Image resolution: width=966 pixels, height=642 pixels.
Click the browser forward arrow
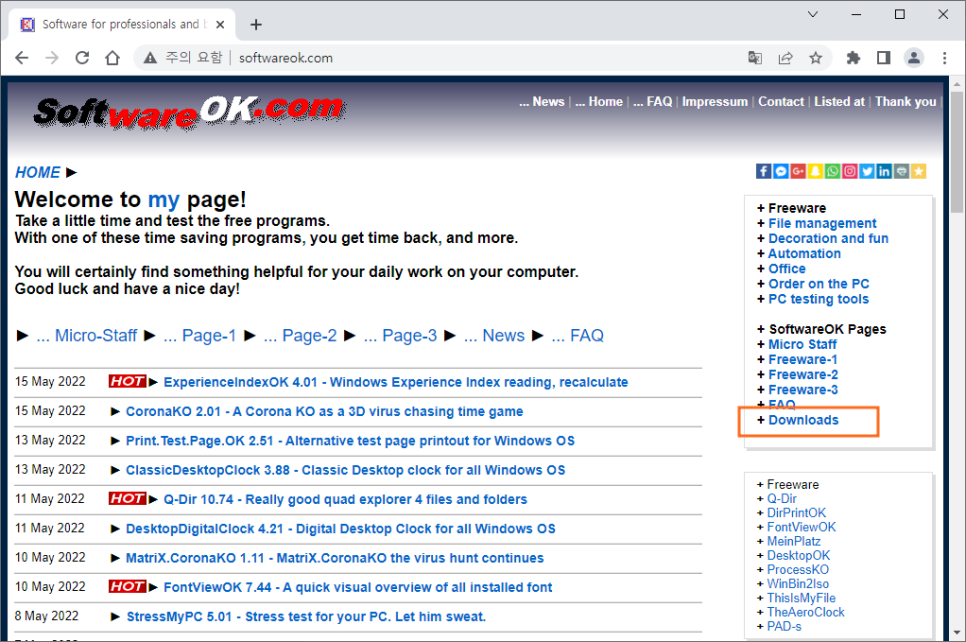[x=52, y=58]
